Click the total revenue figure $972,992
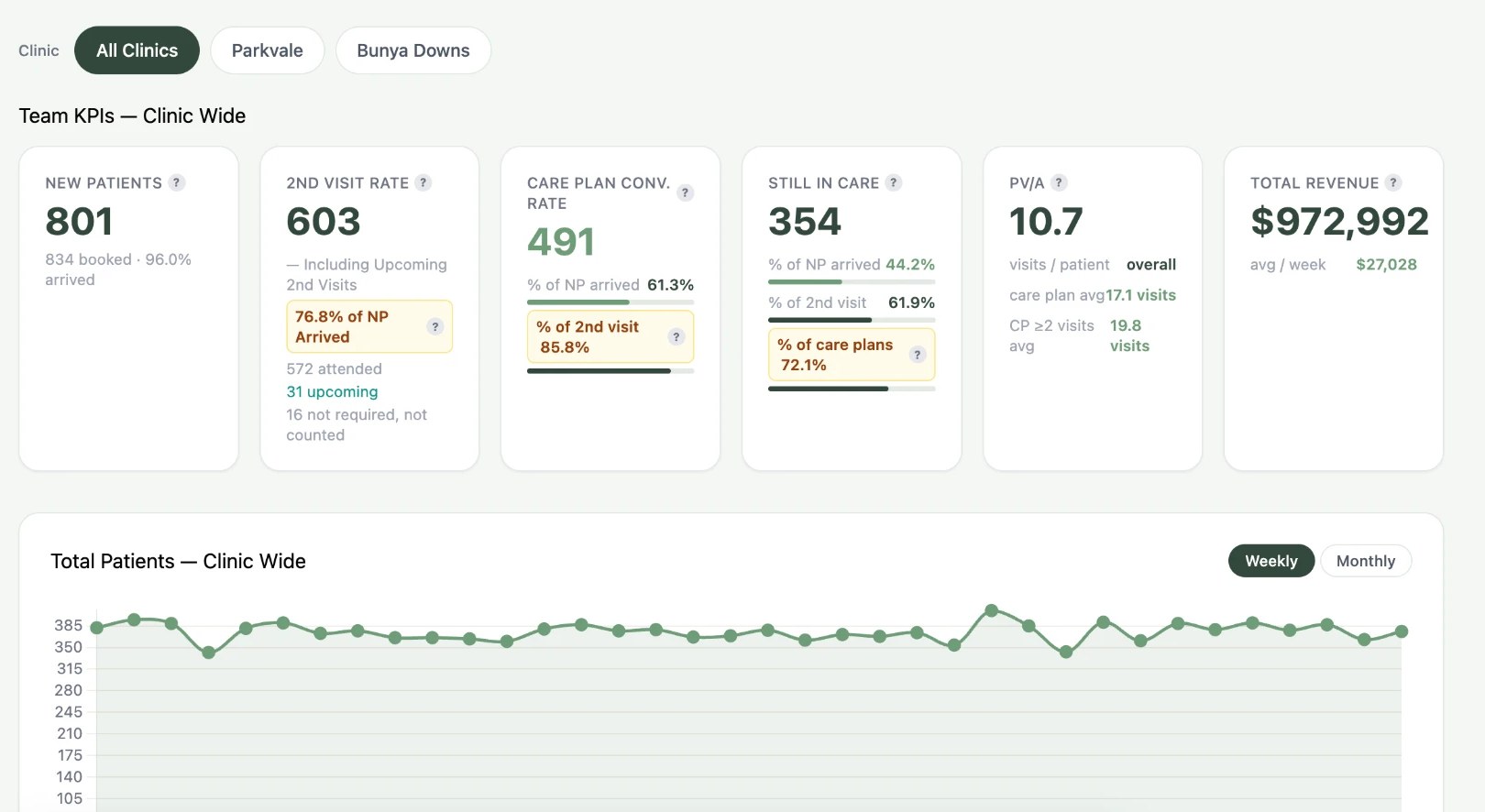 (1339, 221)
